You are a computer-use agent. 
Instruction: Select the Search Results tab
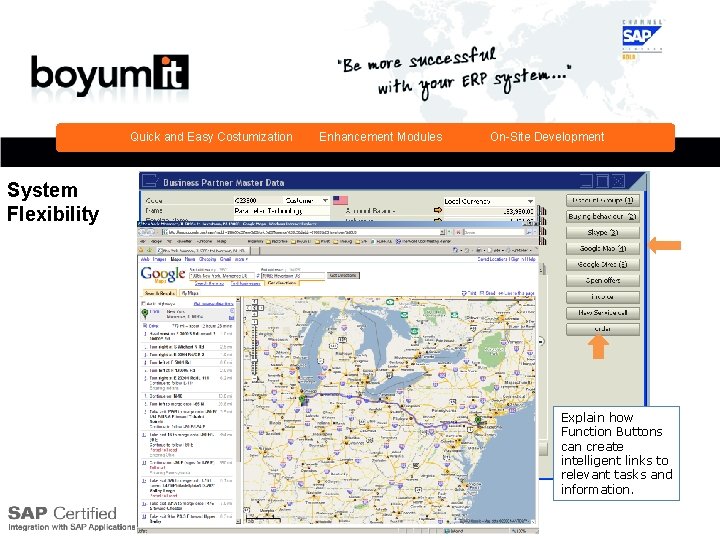pos(159,293)
